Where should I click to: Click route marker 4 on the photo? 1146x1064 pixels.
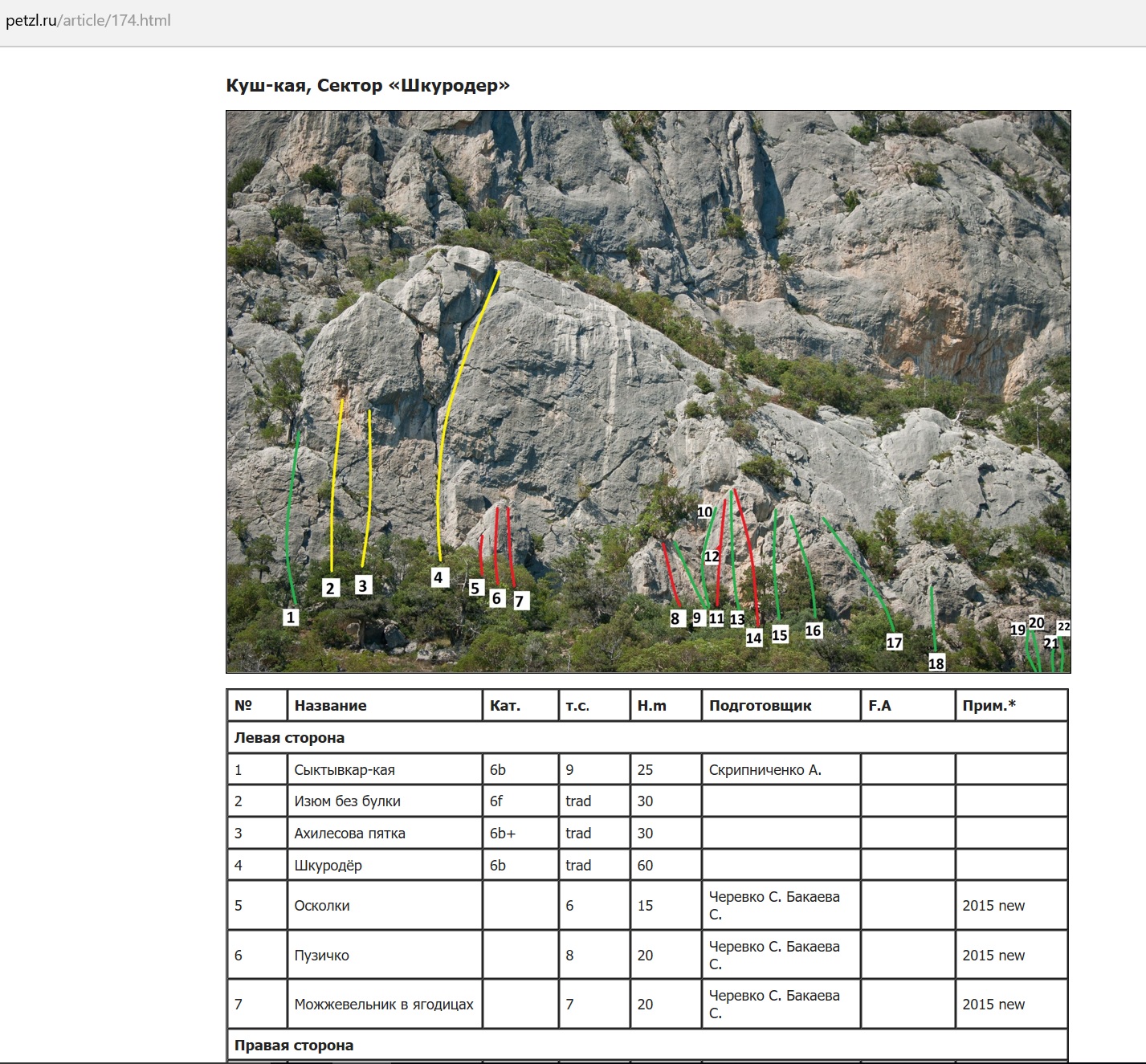coord(438,577)
